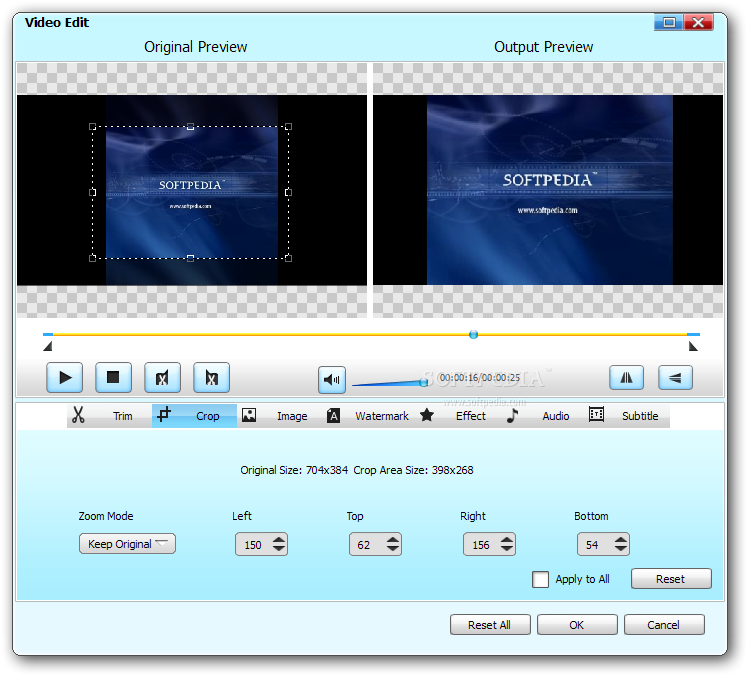
Task: Click the trim start triangle marker
Action: coord(47,346)
